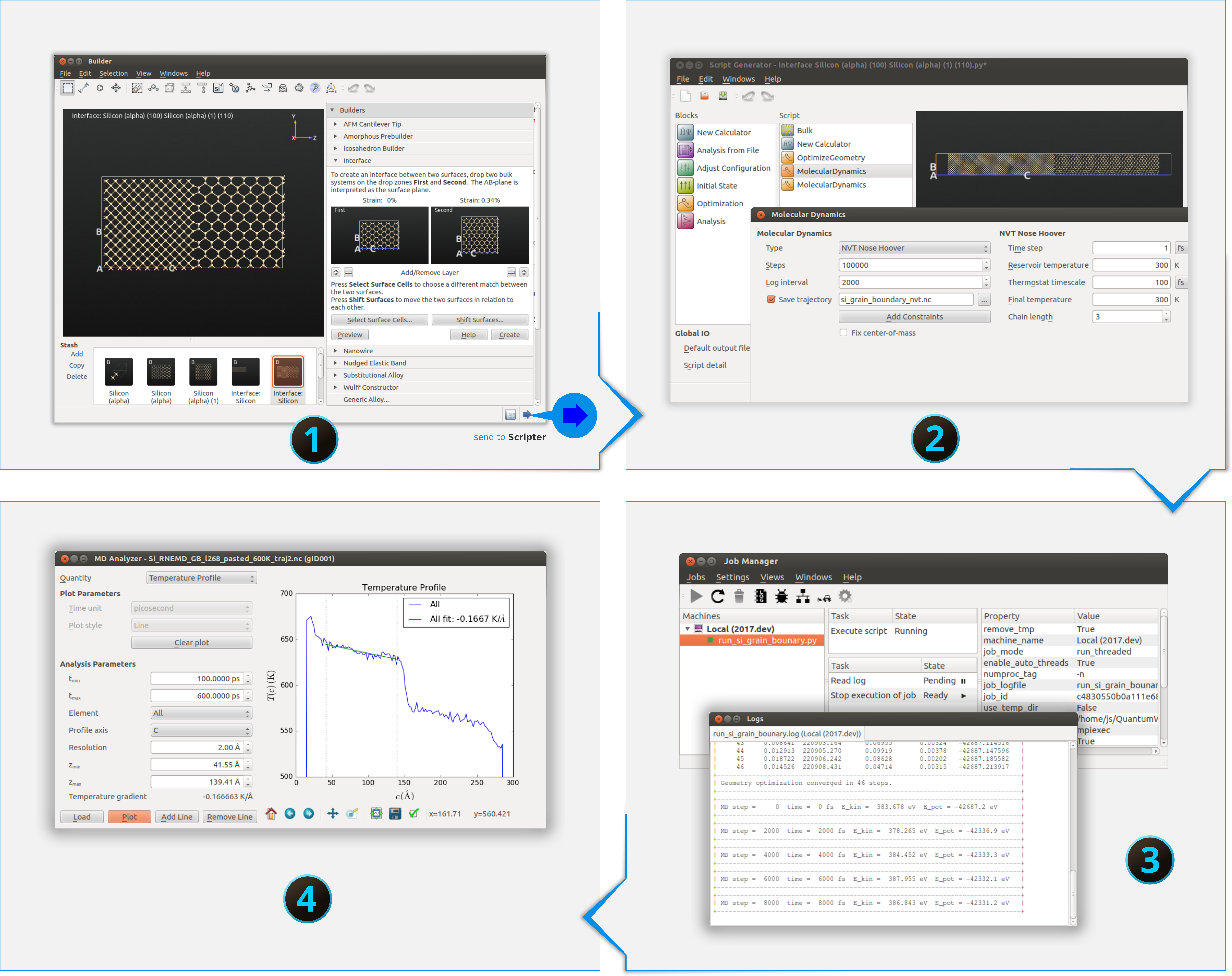Click the Adjust Configuration block icon
The width and height of the screenshot is (1232, 976).
click(685, 168)
